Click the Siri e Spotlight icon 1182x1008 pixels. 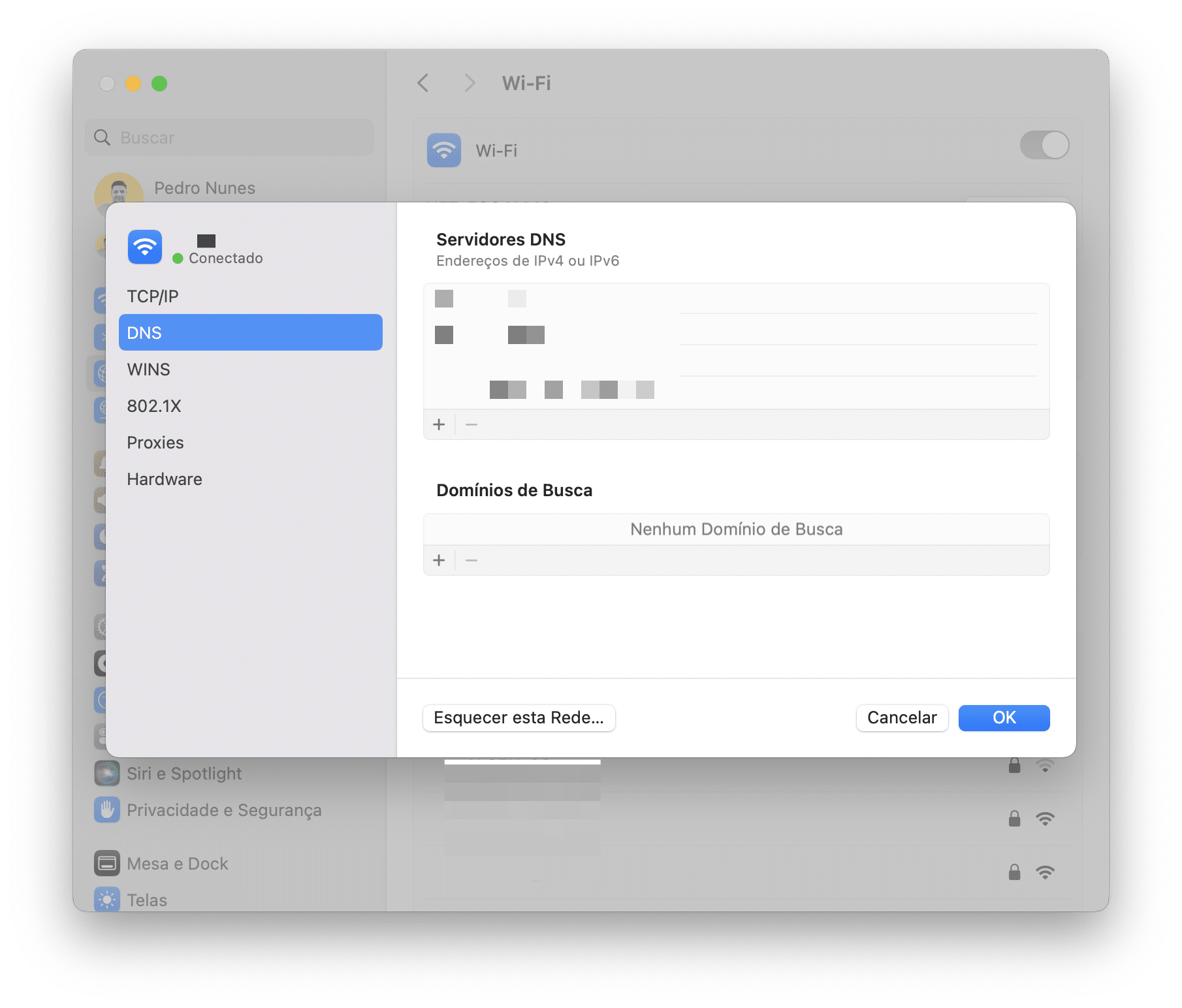tap(107, 774)
